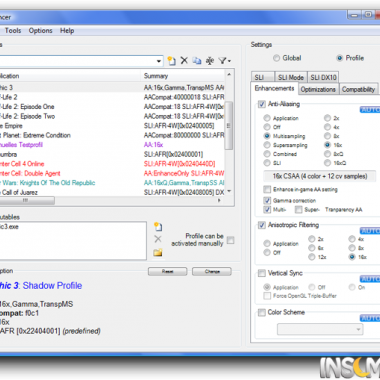380x380 pixels.
Task: Click the new profile icon
Action: pos(171,61)
